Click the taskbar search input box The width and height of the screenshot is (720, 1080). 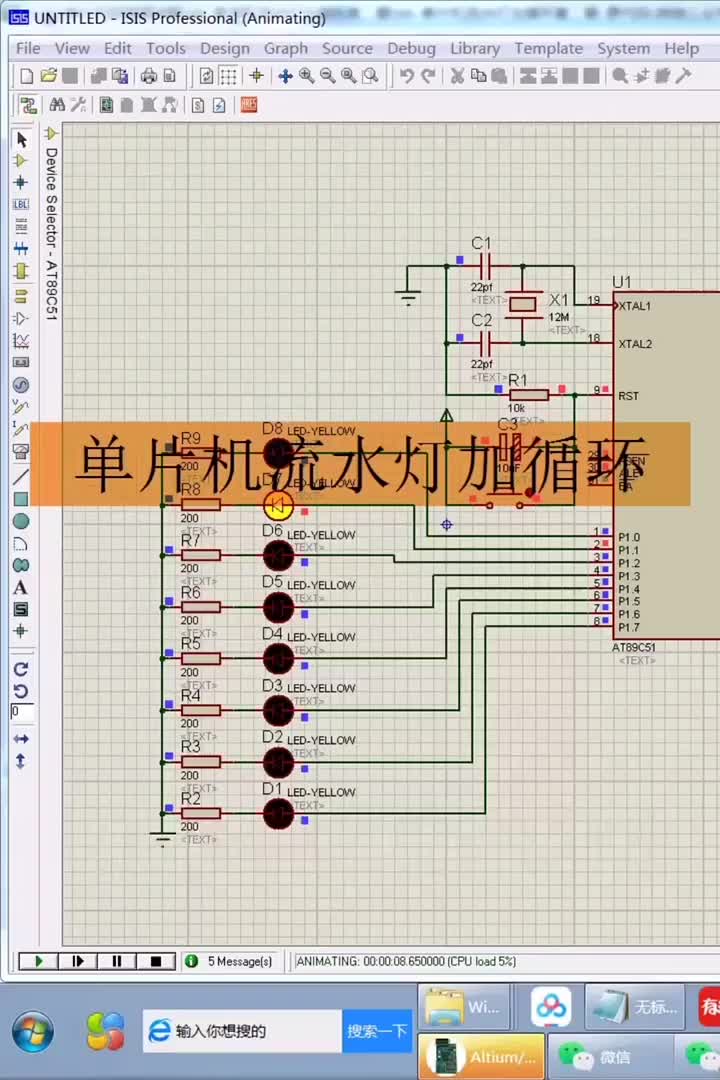pos(243,1031)
